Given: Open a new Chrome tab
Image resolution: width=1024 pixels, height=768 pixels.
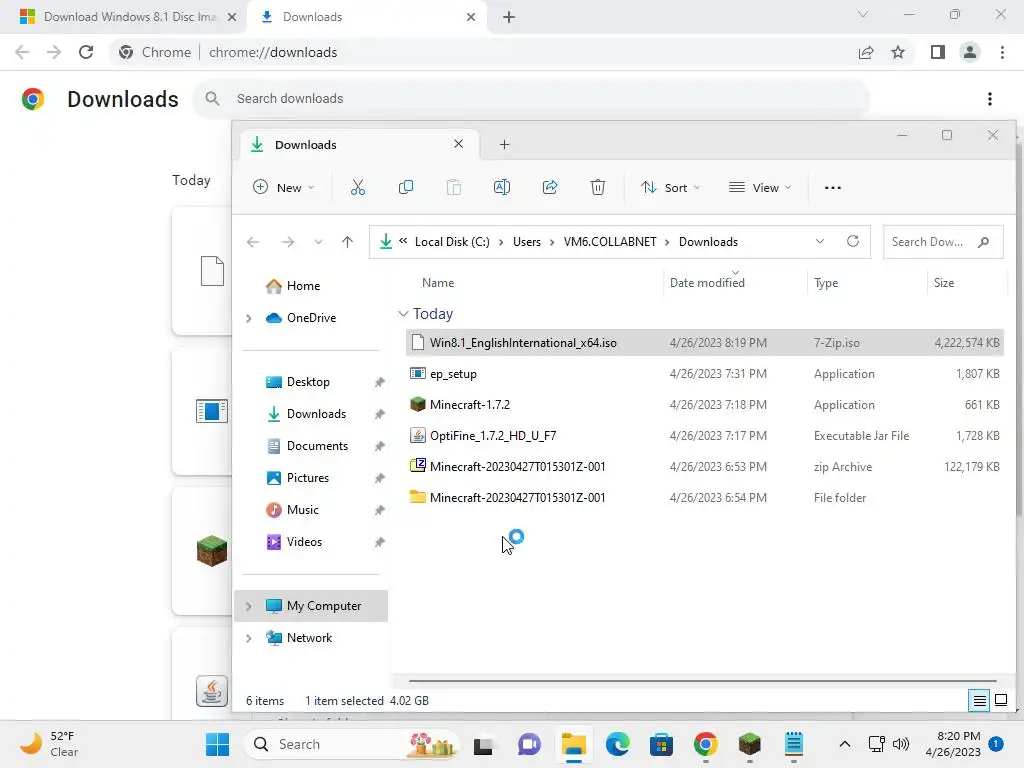Looking at the screenshot, I should click(x=509, y=17).
